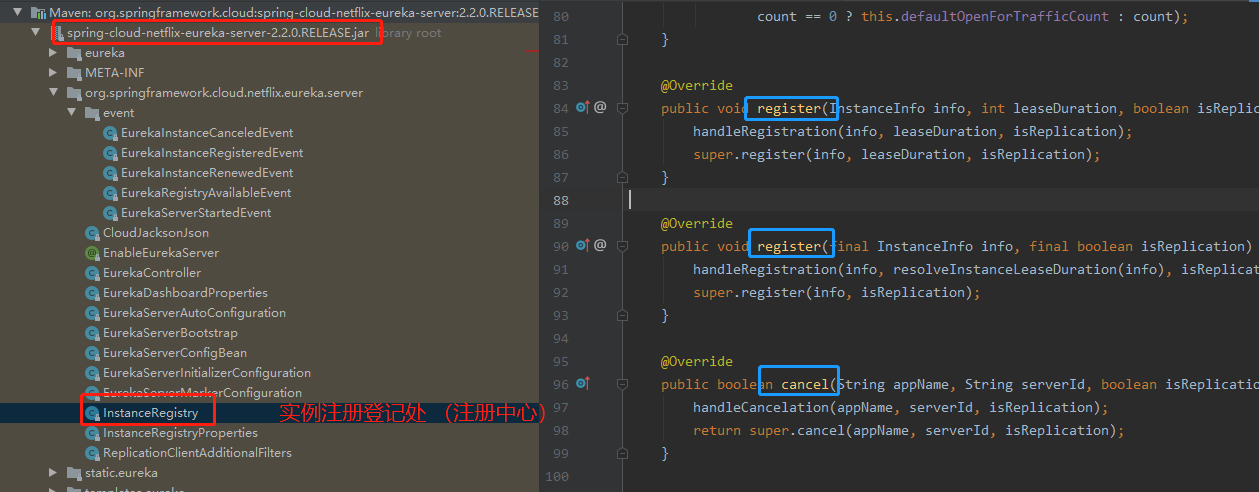The width and height of the screenshot is (1259, 492).
Task: Select ReplicationClientAdditionalFilters tree row
Action: coord(270,453)
